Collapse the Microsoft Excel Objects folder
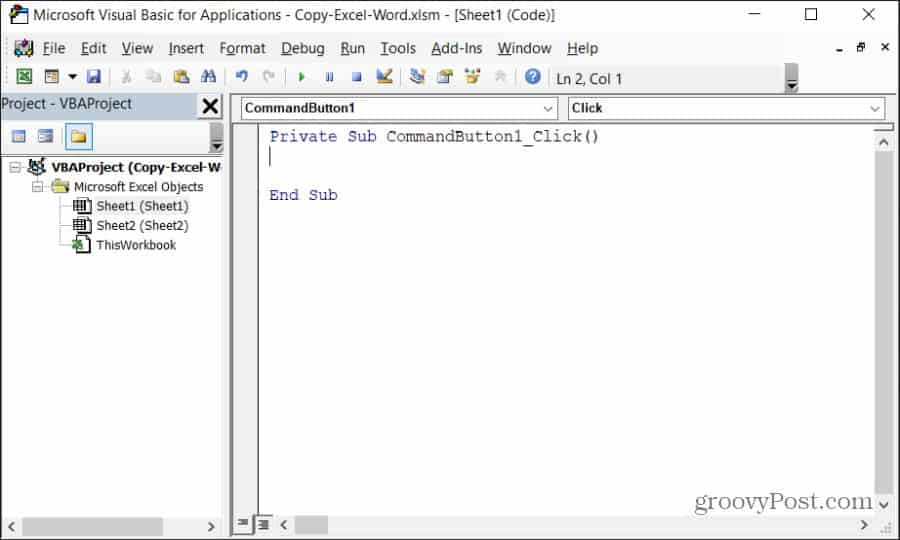The height and width of the screenshot is (540, 900). [37, 187]
